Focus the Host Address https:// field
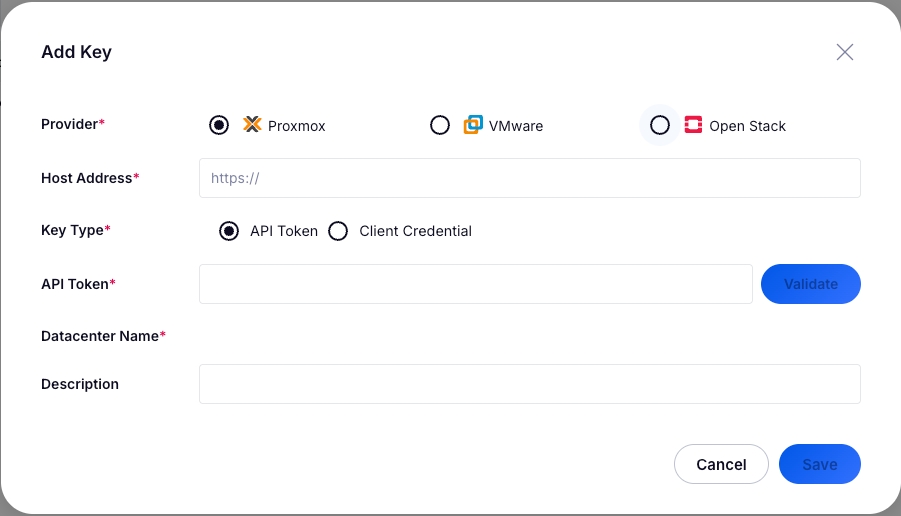 pos(529,178)
